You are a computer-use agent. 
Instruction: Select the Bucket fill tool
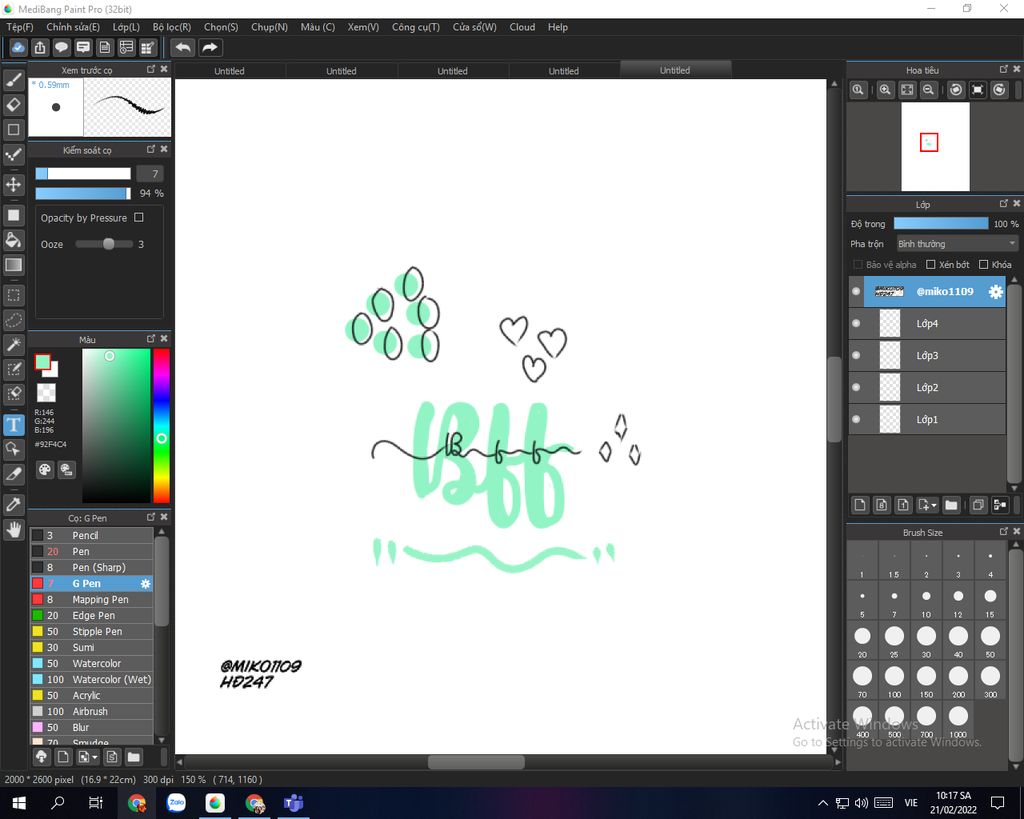[13, 240]
